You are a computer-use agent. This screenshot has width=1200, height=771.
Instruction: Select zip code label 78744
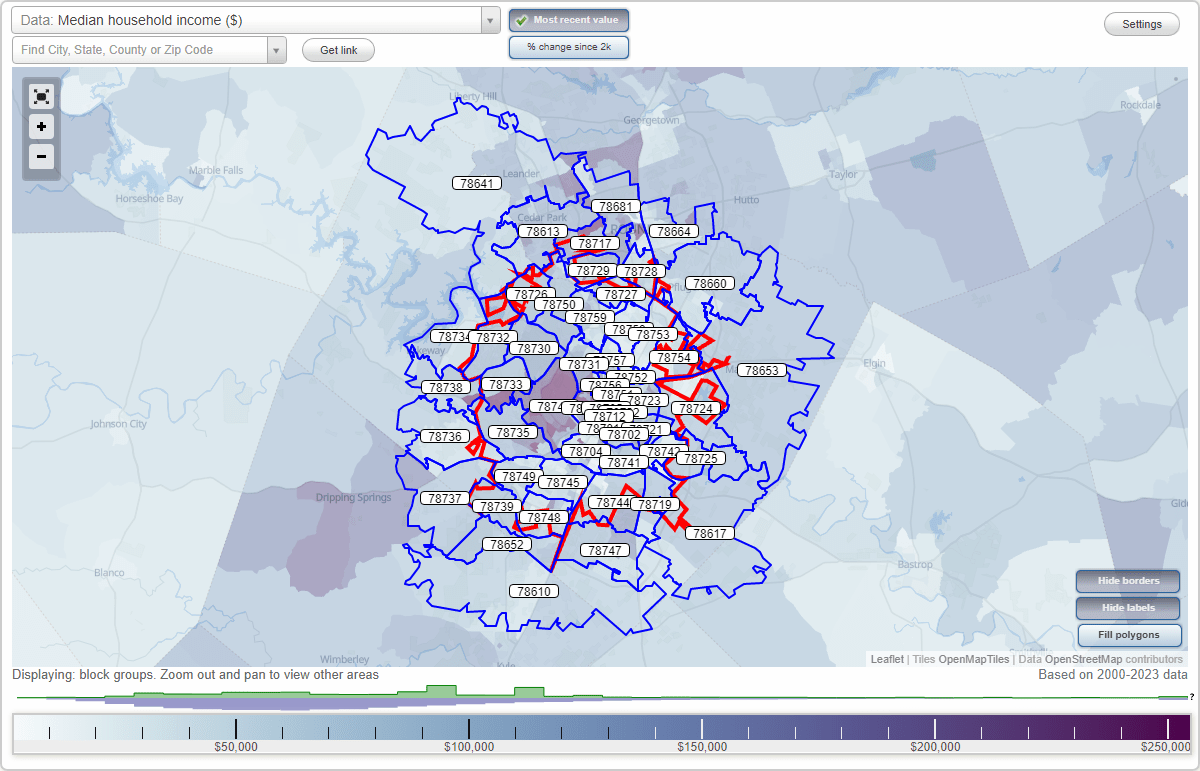tap(610, 502)
